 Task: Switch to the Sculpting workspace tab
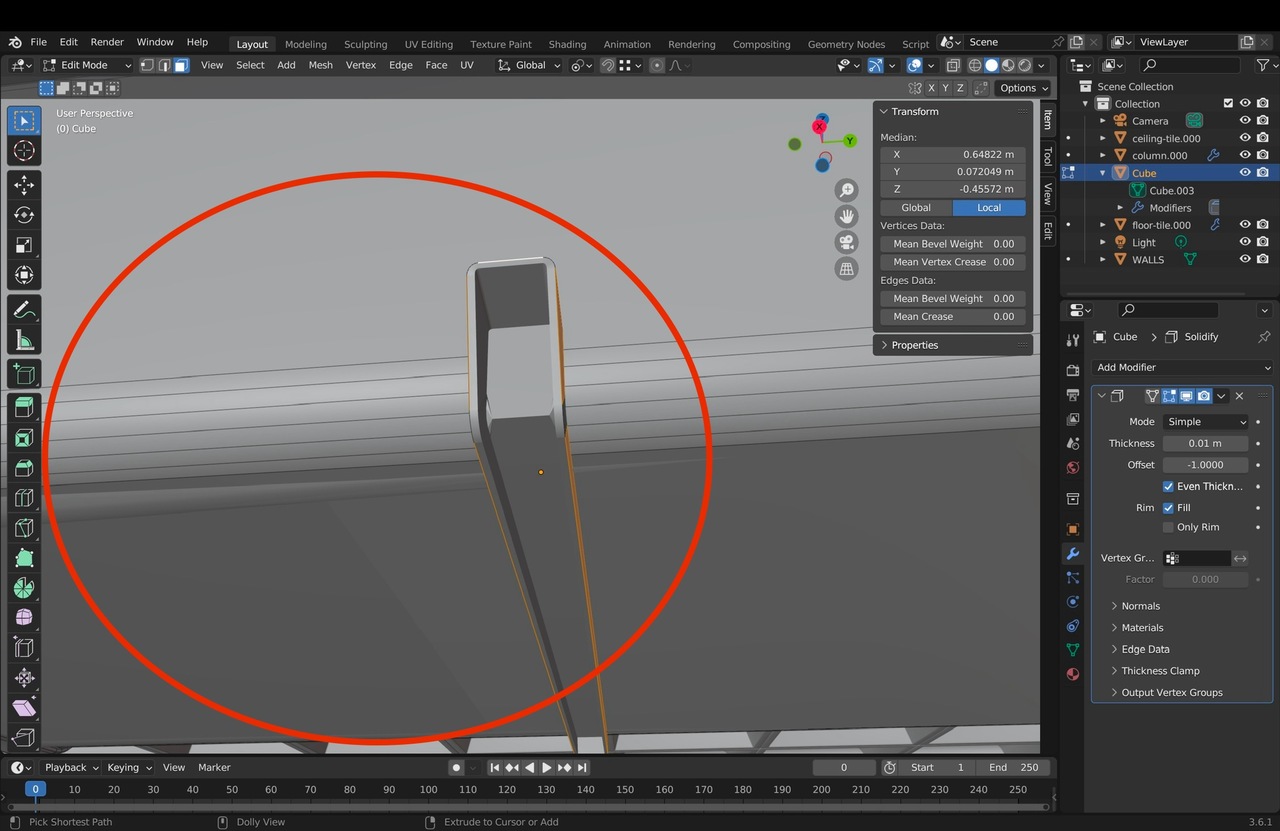point(365,44)
